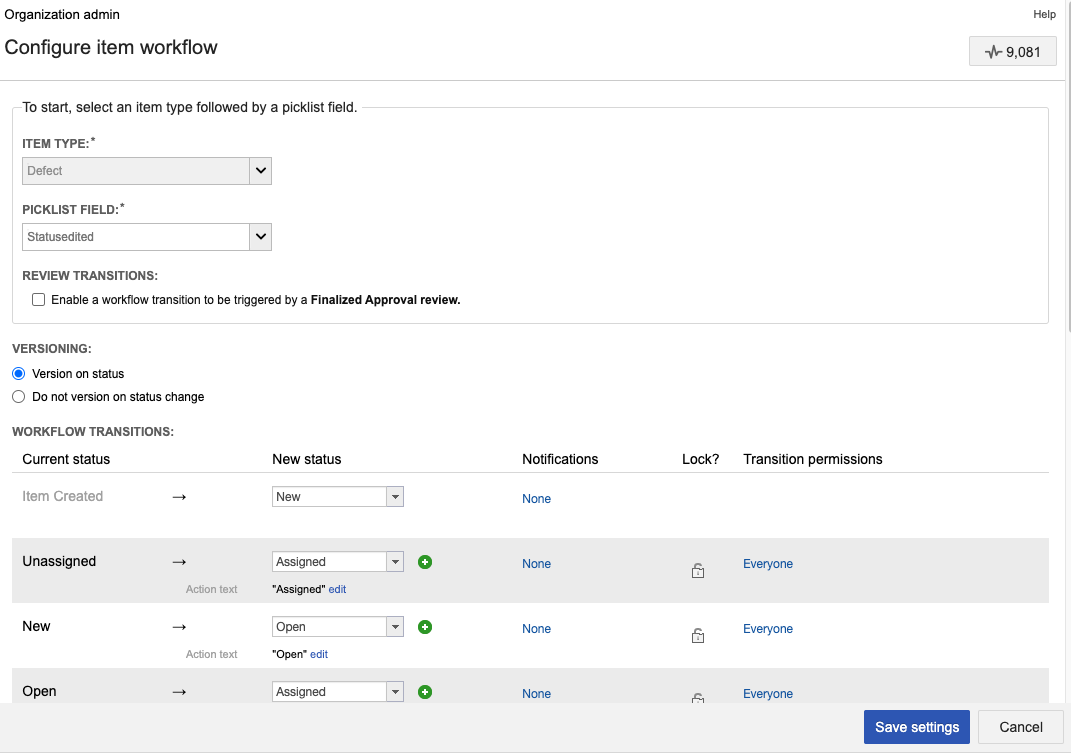Click the Item Type dropdown arrow icon
Viewport: 1071px width, 753px height.
pyautogui.click(x=260, y=170)
